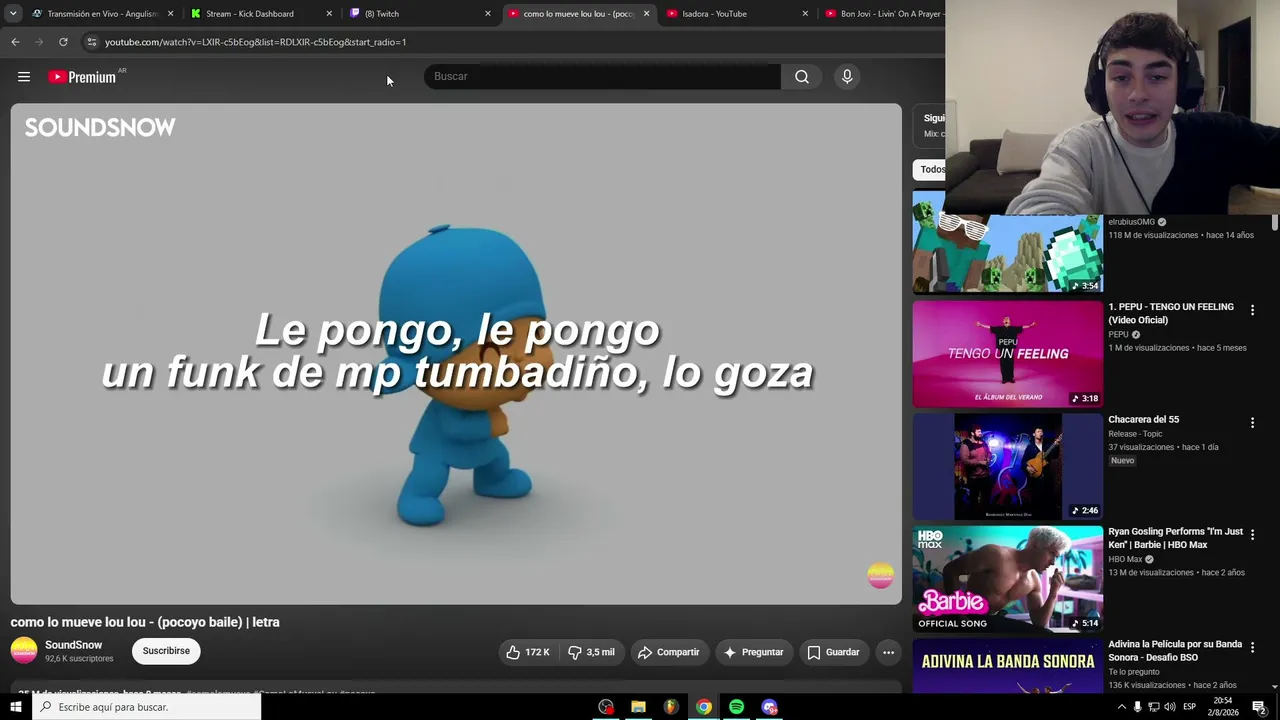The image size is (1280, 720).
Task: Click SoundSnow watermark icon in video corner
Action: pyautogui.click(x=880, y=575)
